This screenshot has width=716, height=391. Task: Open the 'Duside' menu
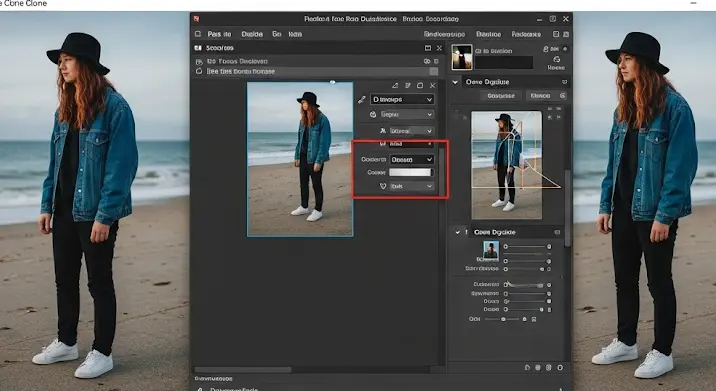[252, 34]
